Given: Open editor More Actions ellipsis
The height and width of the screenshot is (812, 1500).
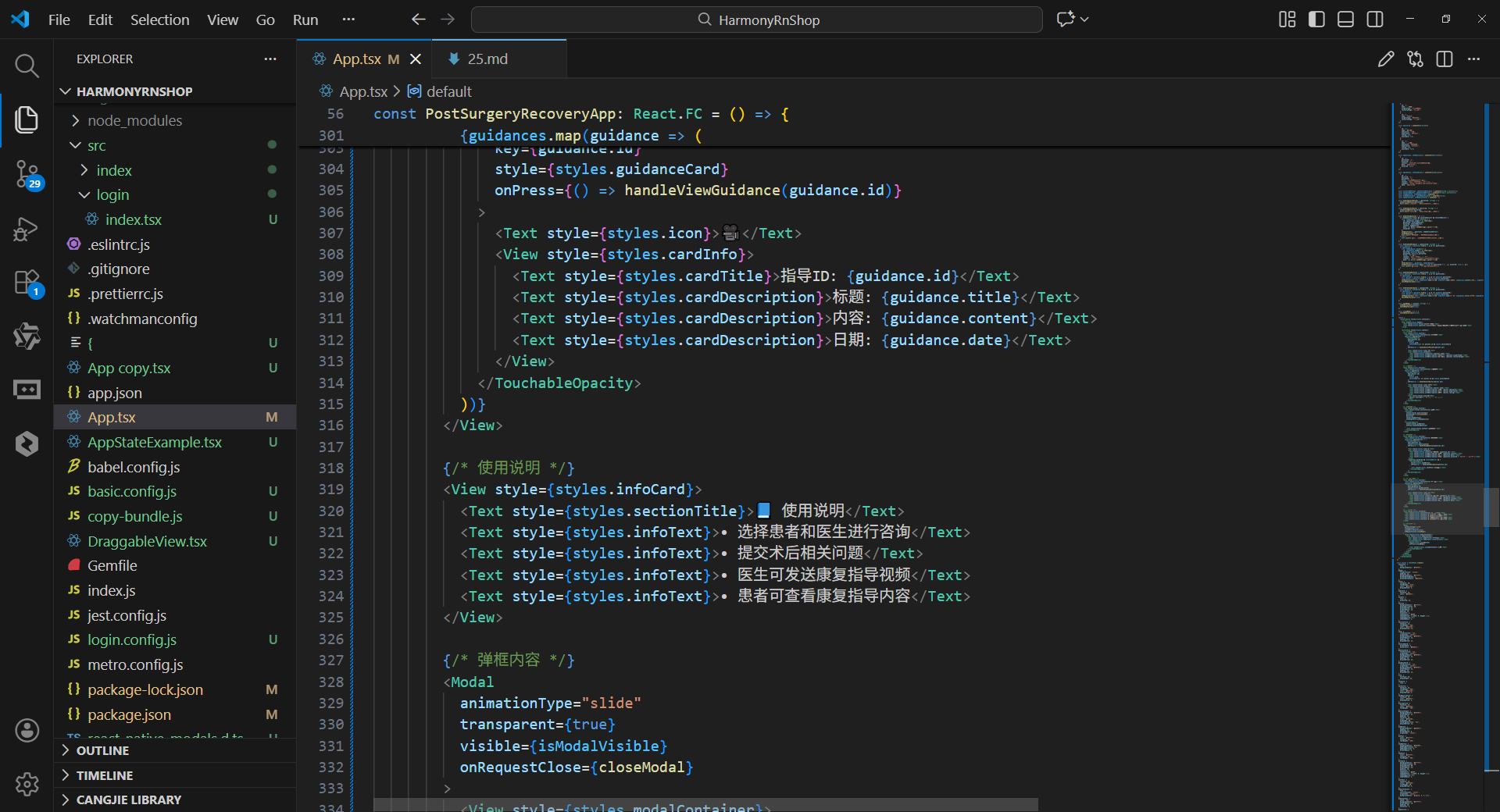Looking at the screenshot, I should click(x=1473, y=59).
